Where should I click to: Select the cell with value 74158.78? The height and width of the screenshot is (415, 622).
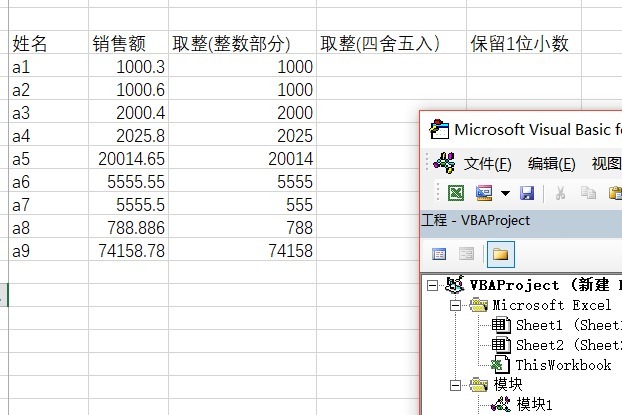pyautogui.click(x=129, y=250)
